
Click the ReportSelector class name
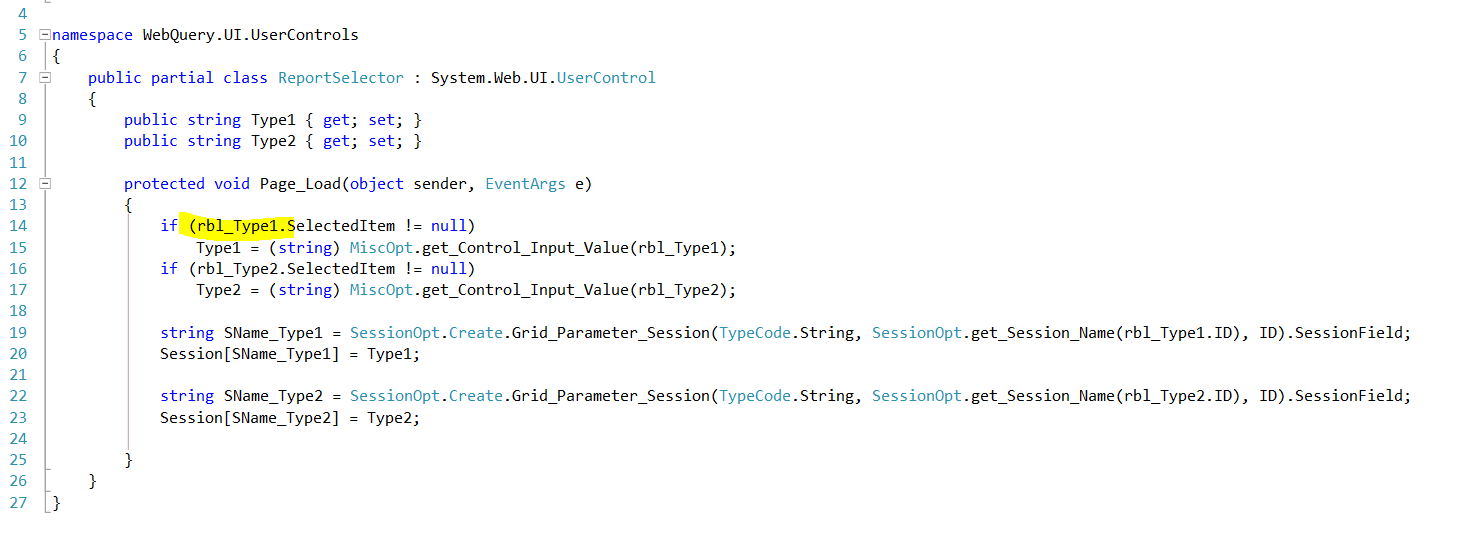[x=341, y=78]
